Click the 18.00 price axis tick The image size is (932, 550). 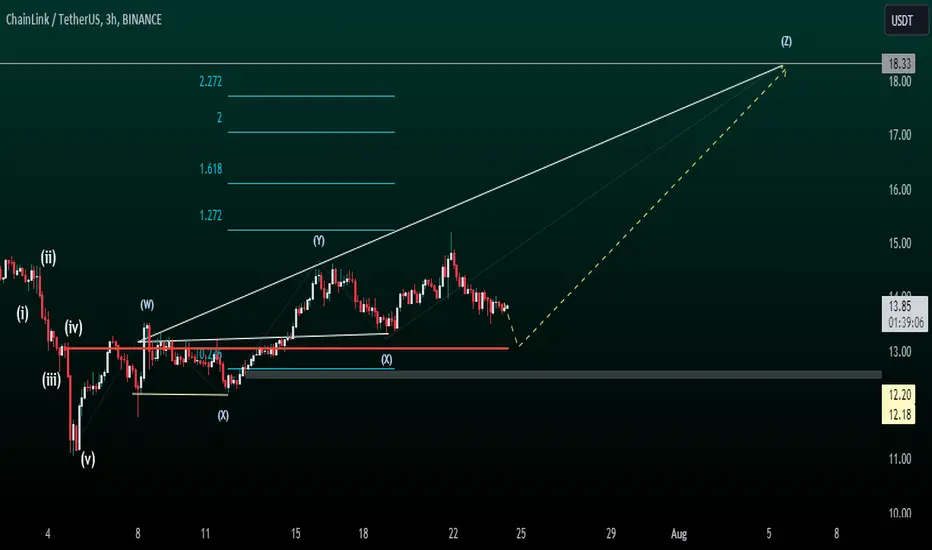[899, 81]
